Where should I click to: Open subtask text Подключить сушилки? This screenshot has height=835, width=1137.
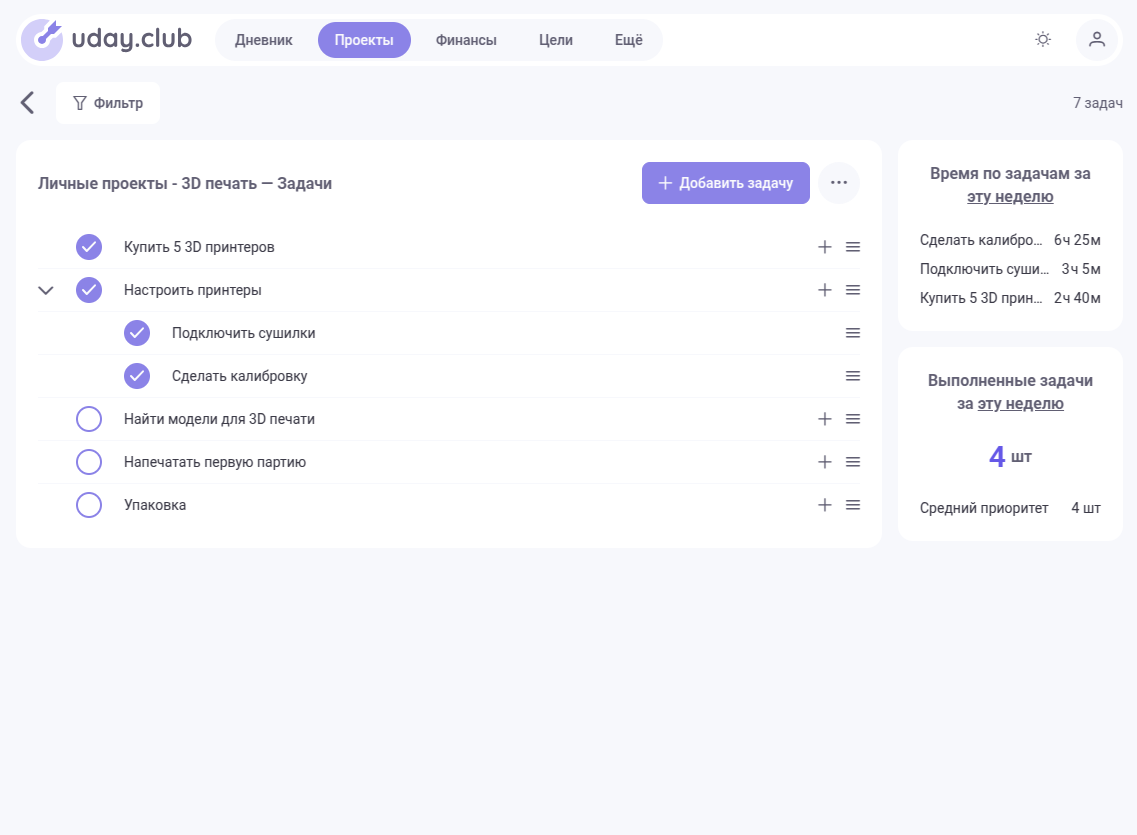click(x=244, y=333)
